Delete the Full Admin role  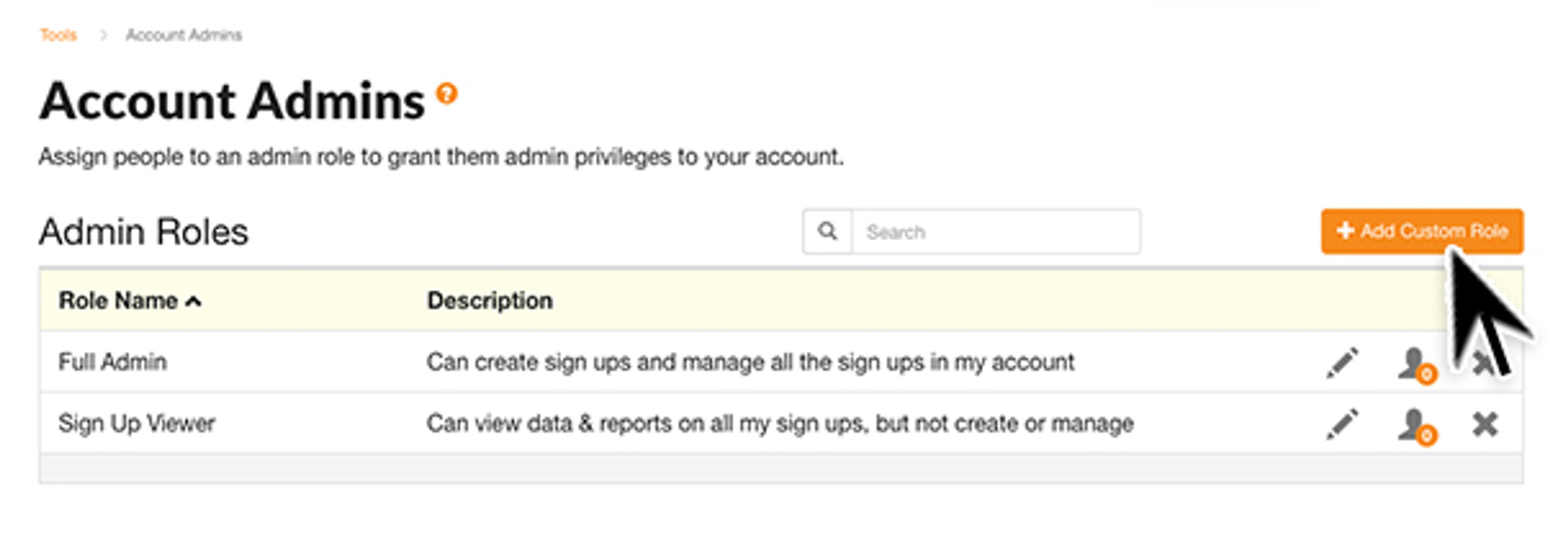coord(1483,364)
